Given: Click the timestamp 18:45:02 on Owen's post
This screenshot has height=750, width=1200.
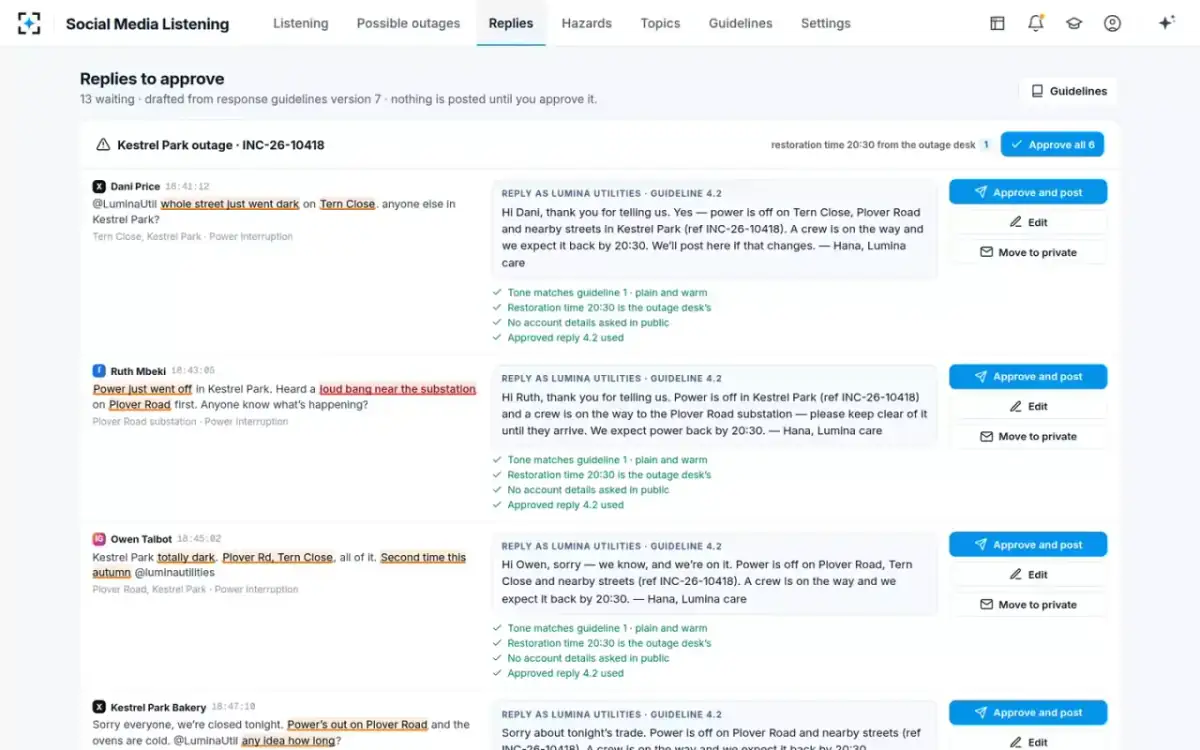Looking at the screenshot, I should pos(199,539).
